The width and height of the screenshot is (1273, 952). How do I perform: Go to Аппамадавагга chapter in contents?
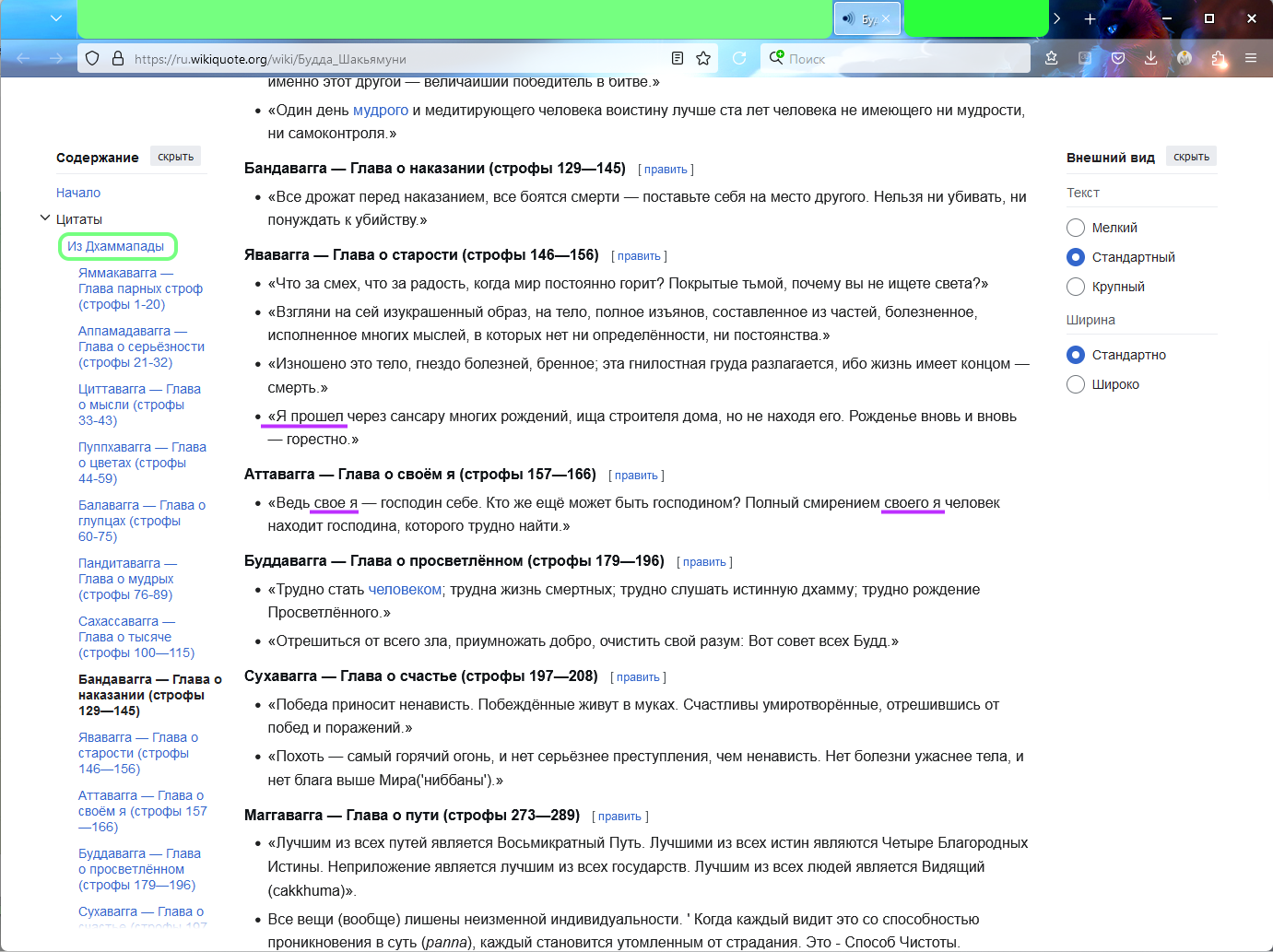click(x=141, y=347)
